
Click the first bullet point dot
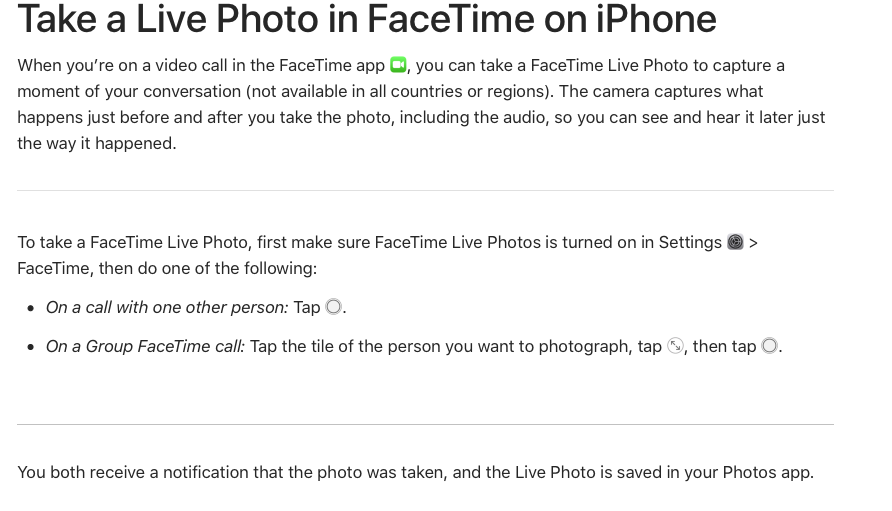point(31,308)
